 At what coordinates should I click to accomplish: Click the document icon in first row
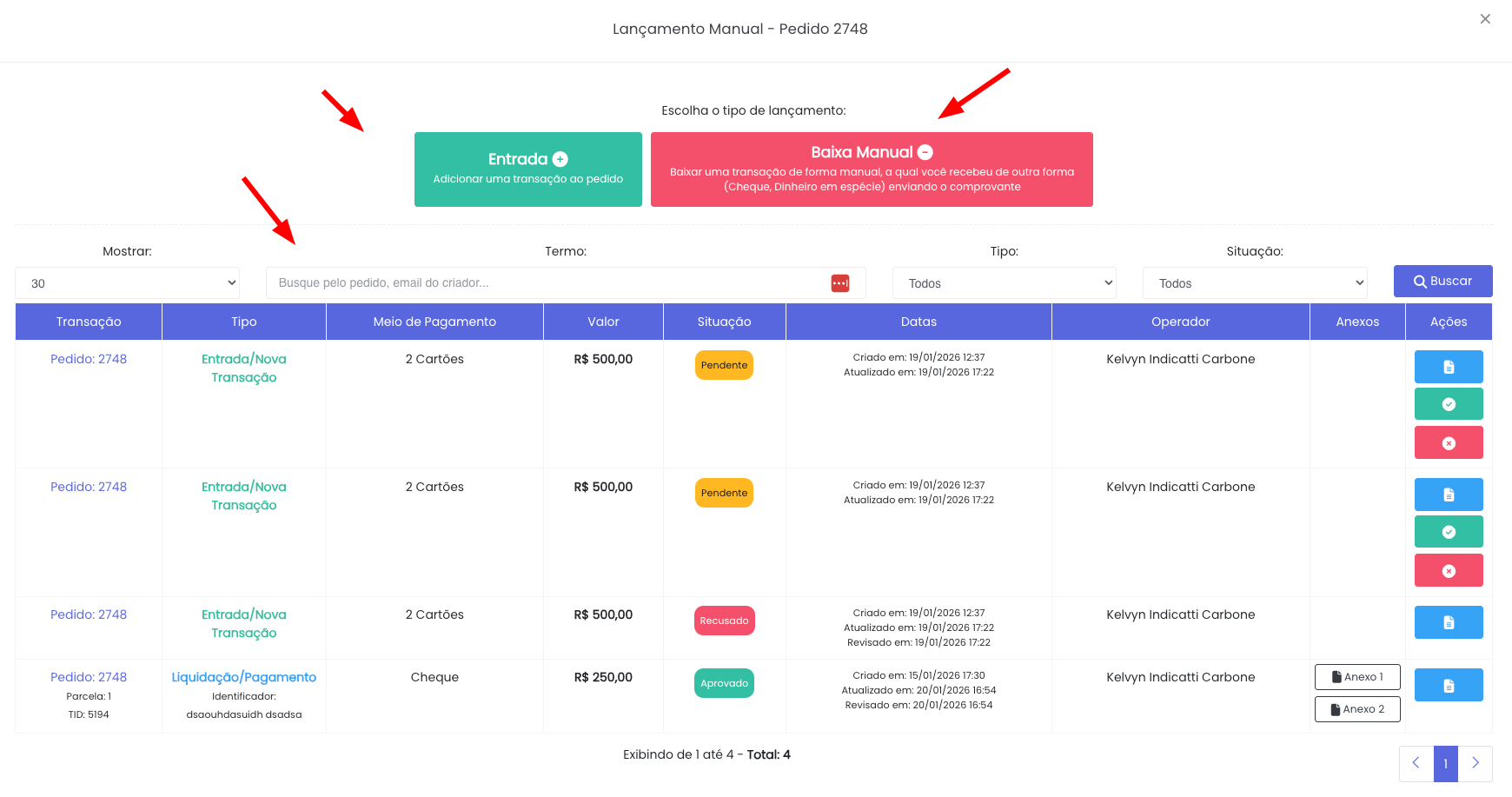coord(1448,367)
